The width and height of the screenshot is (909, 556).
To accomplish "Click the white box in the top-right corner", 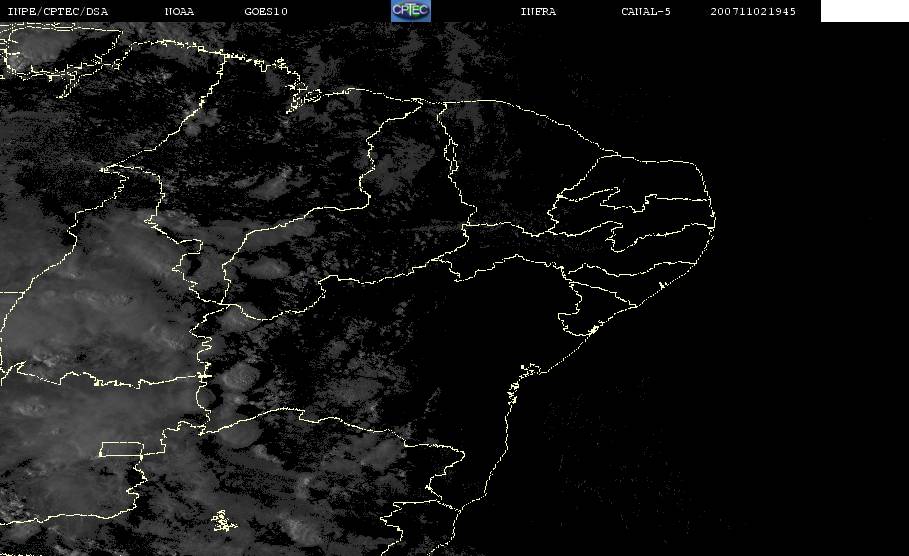I will [864, 11].
